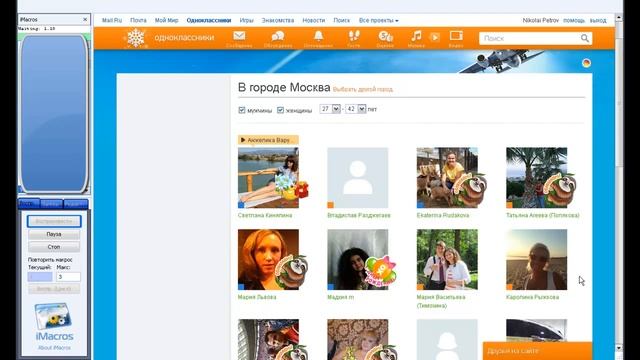Toggle the мужчины checkbox
The width and height of the screenshot is (640, 360).
(242, 110)
